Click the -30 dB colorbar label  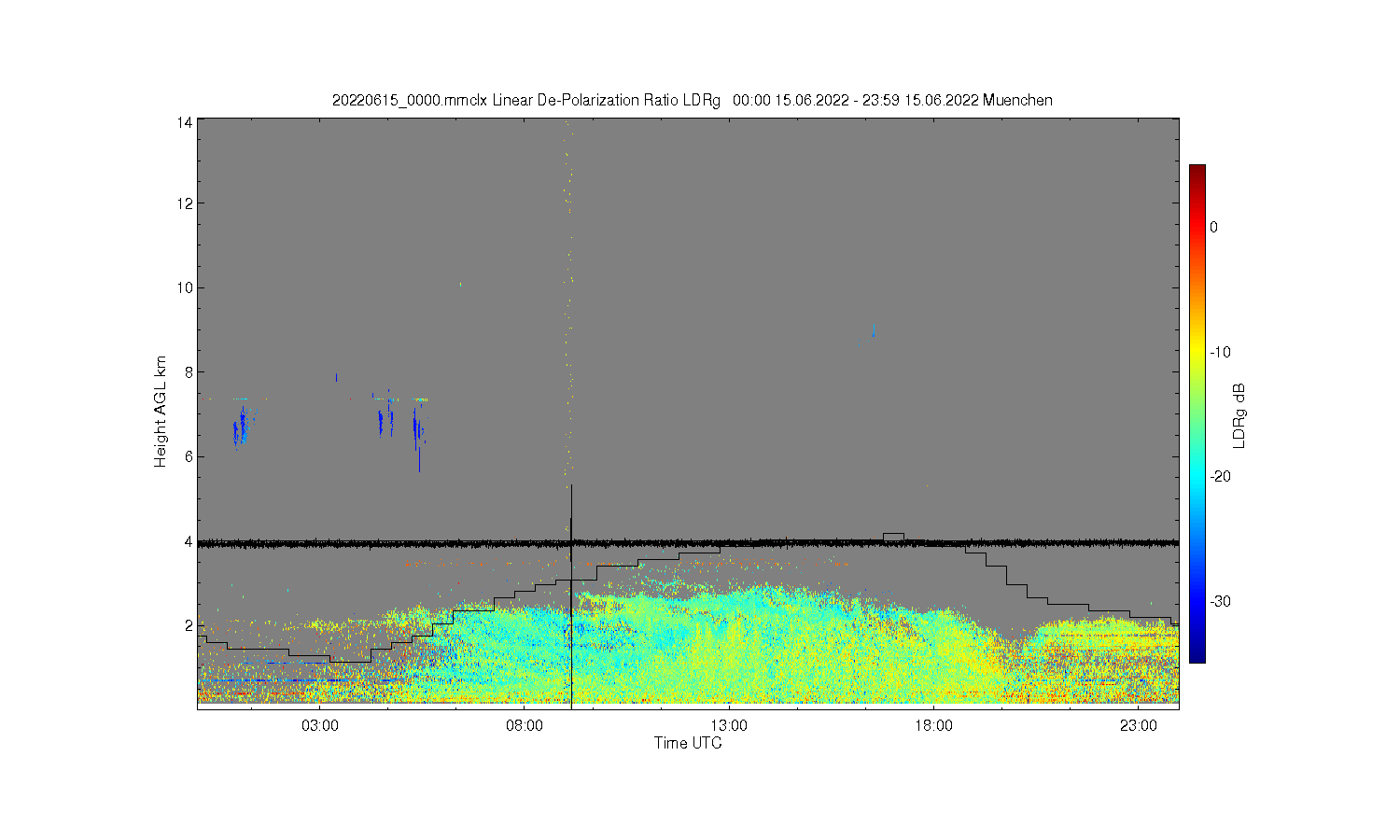(x=1221, y=601)
